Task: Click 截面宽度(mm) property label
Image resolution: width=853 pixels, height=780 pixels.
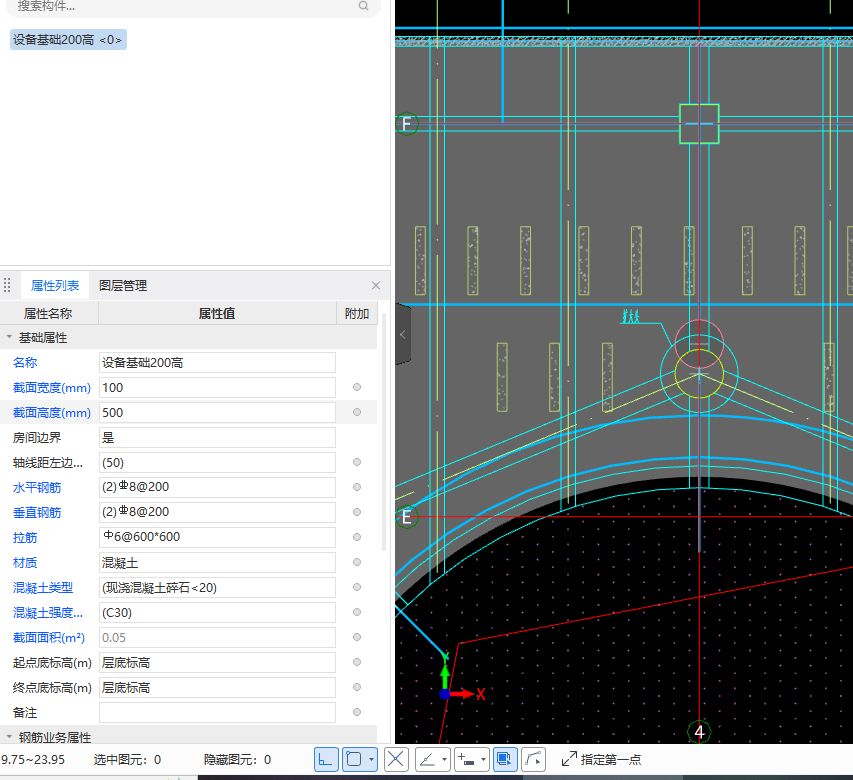Action: click(x=52, y=388)
